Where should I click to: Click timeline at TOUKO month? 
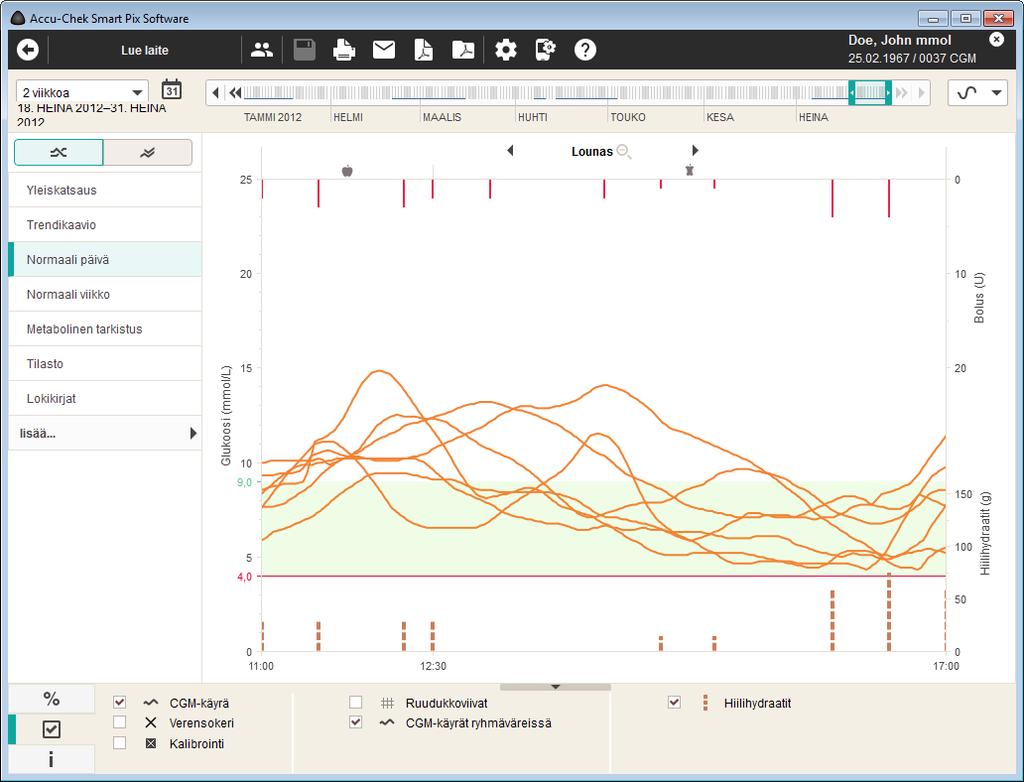pyautogui.click(x=628, y=117)
